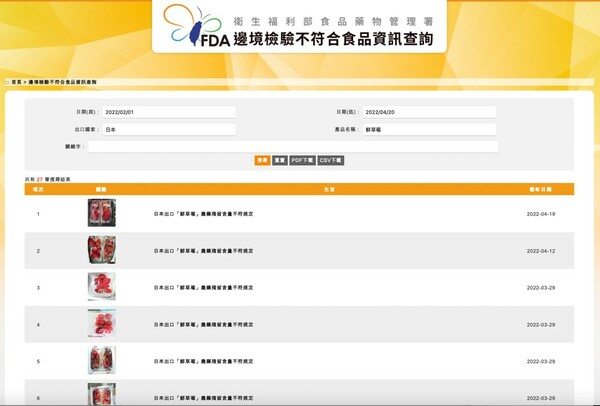
Task: Open the strawberry thumbnail in row 3
Action: click(x=101, y=287)
